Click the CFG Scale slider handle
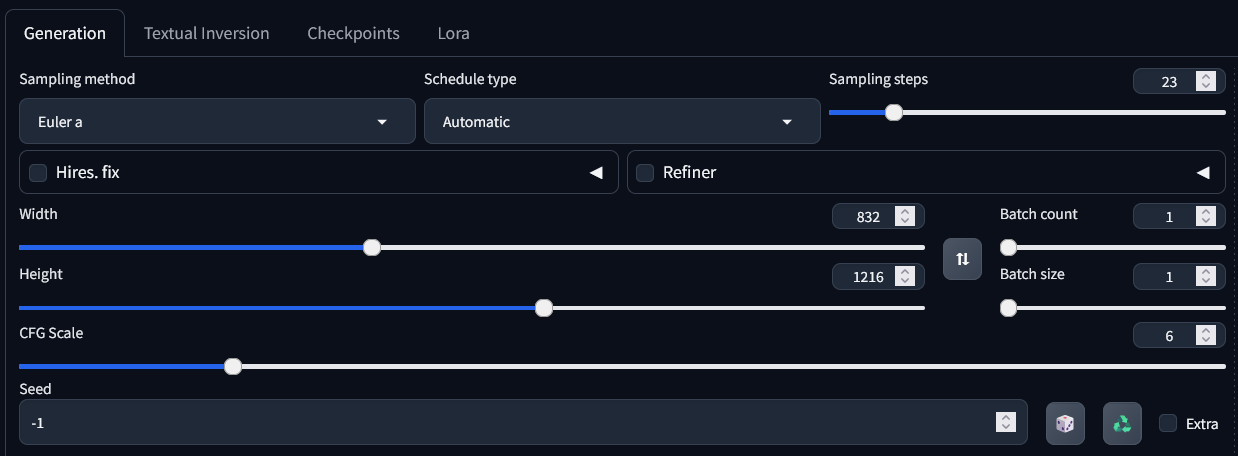1238x456 pixels. 233,366
